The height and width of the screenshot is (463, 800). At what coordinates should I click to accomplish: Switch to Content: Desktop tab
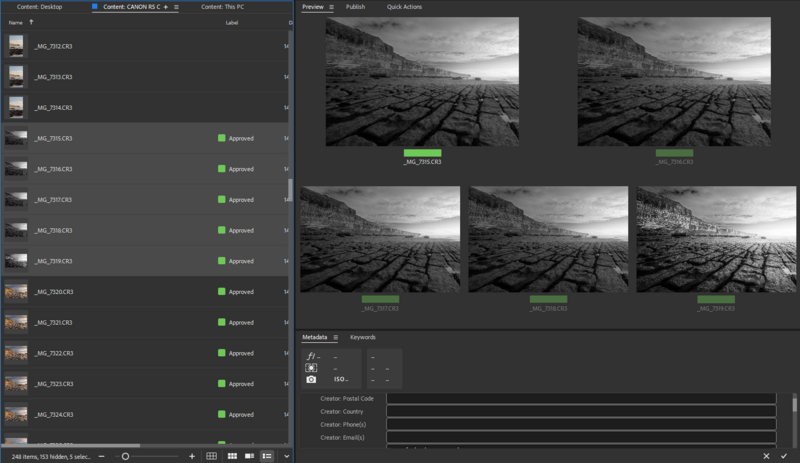[x=39, y=7]
